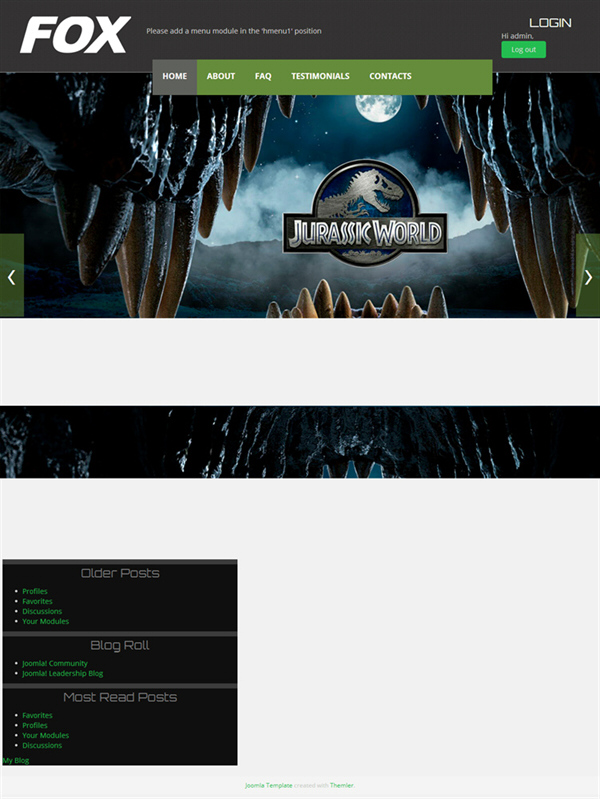
Task: Open Your Modules link under Older Posts
Action: 45,621
